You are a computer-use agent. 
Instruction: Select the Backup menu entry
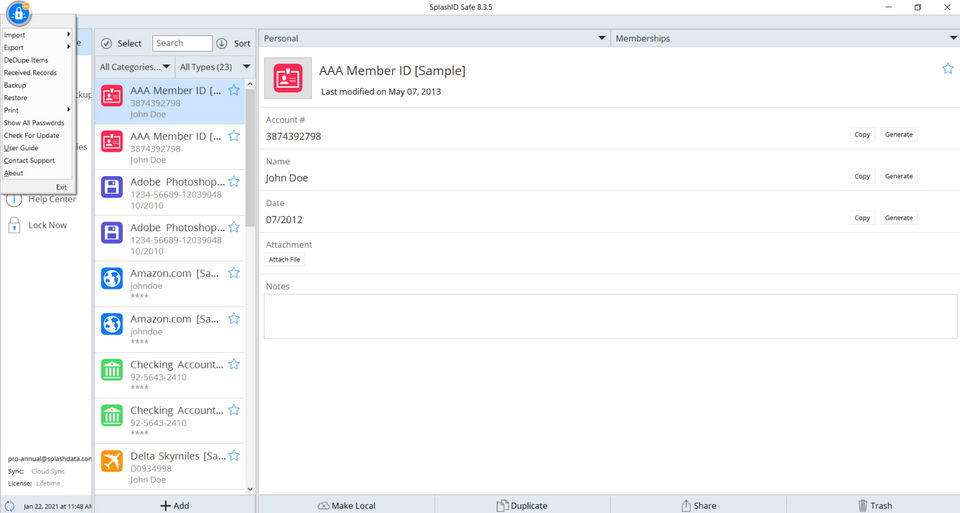[37, 85]
